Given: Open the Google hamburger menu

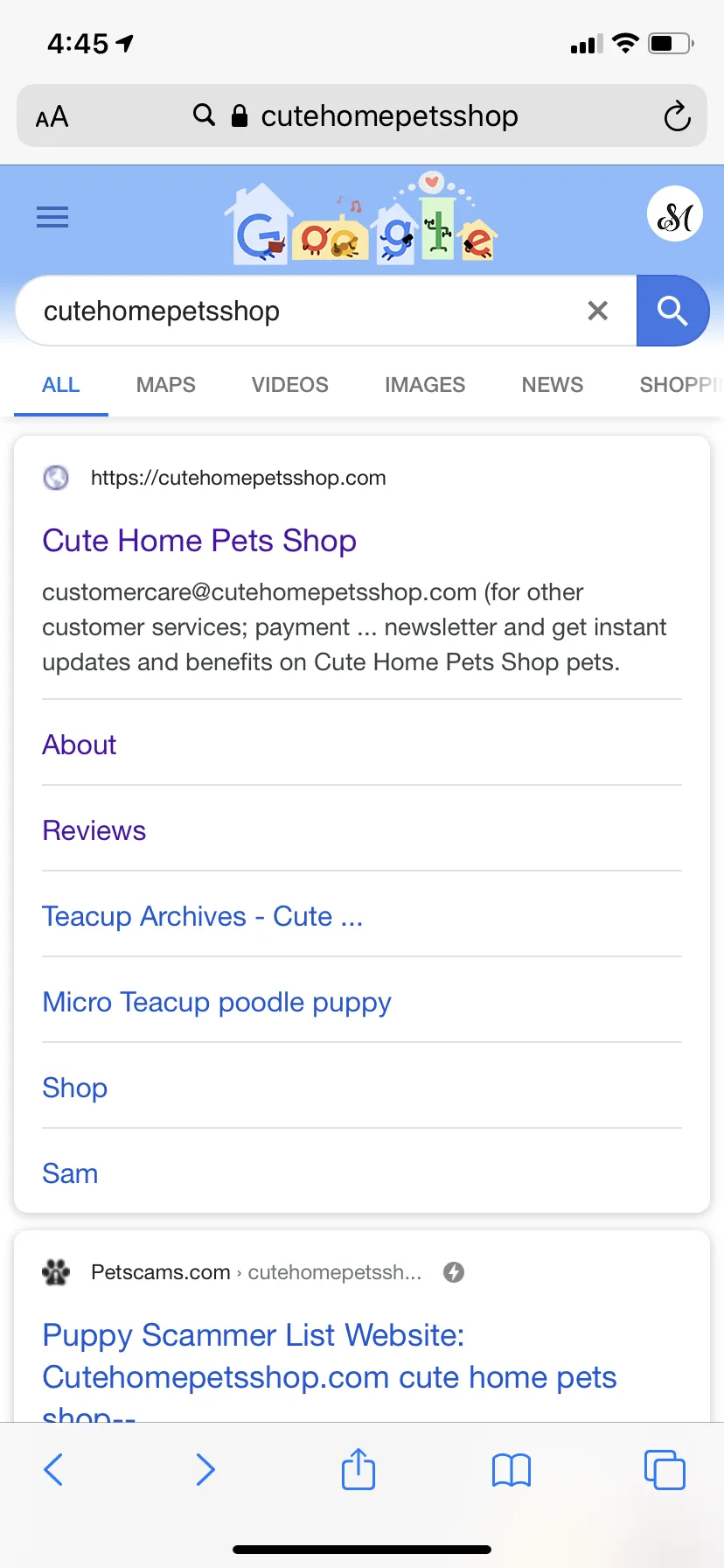Looking at the screenshot, I should (x=52, y=217).
